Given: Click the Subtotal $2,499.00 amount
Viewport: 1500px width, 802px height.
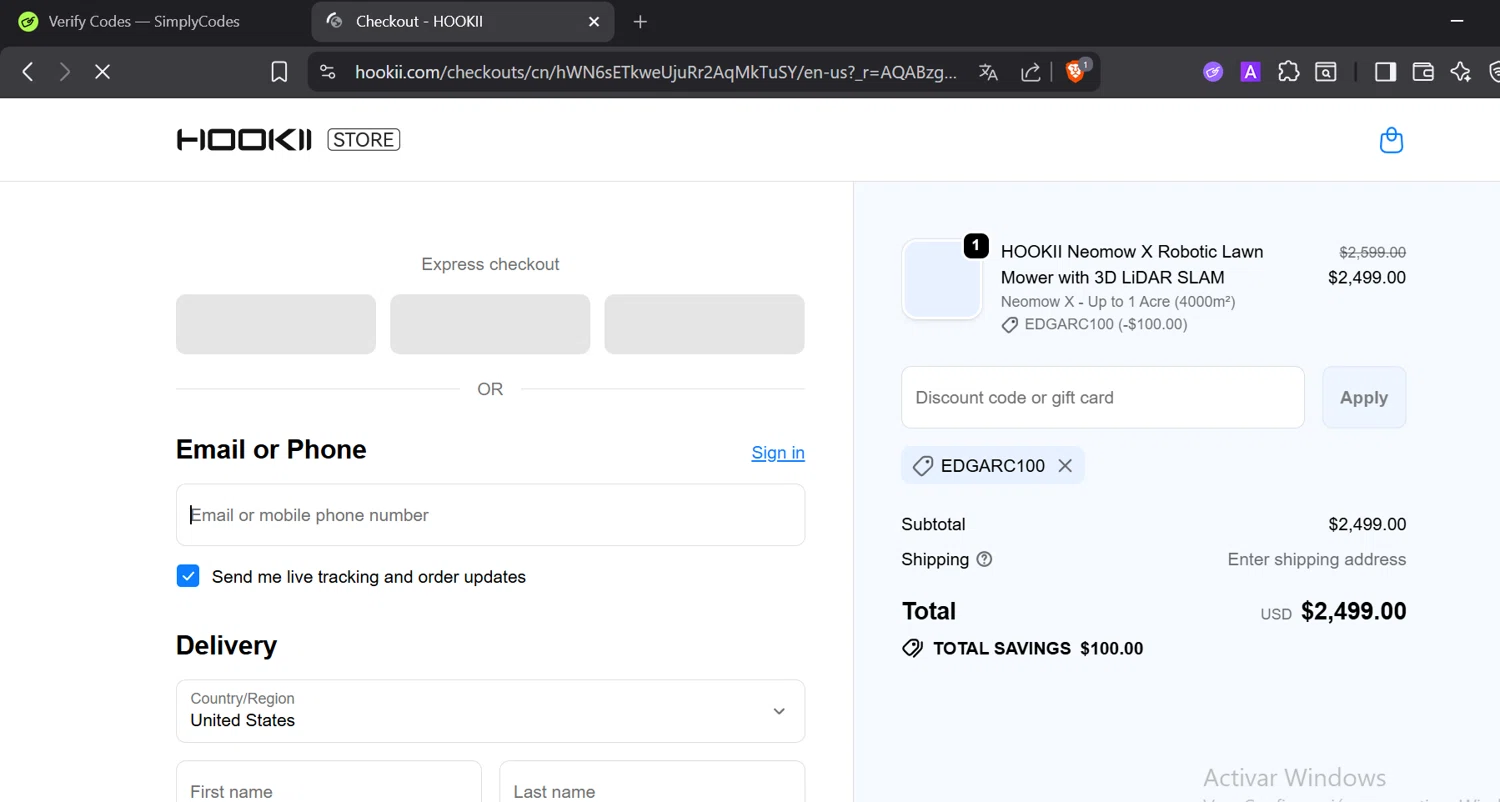Looking at the screenshot, I should pyautogui.click(x=1367, y=524).
